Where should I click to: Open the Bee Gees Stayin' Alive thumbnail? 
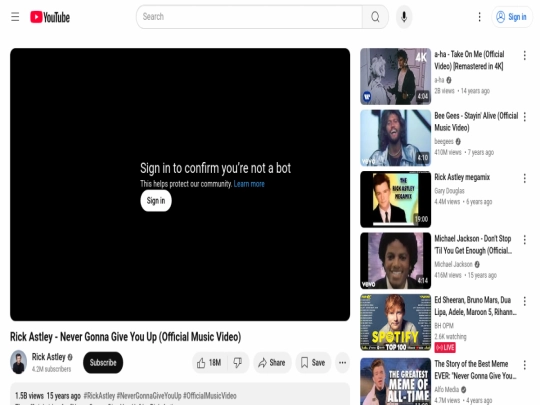click(395, 138)
